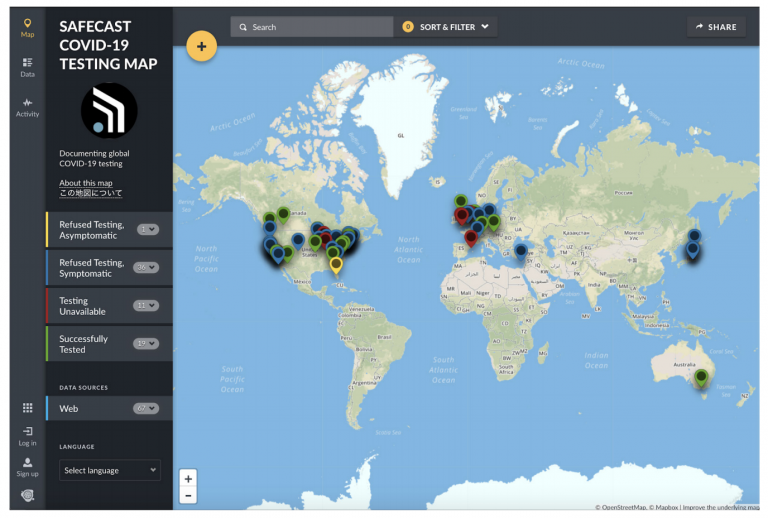Open the apps grid icon in sidebar
The image size is (768, 518).
pos(27,408)
